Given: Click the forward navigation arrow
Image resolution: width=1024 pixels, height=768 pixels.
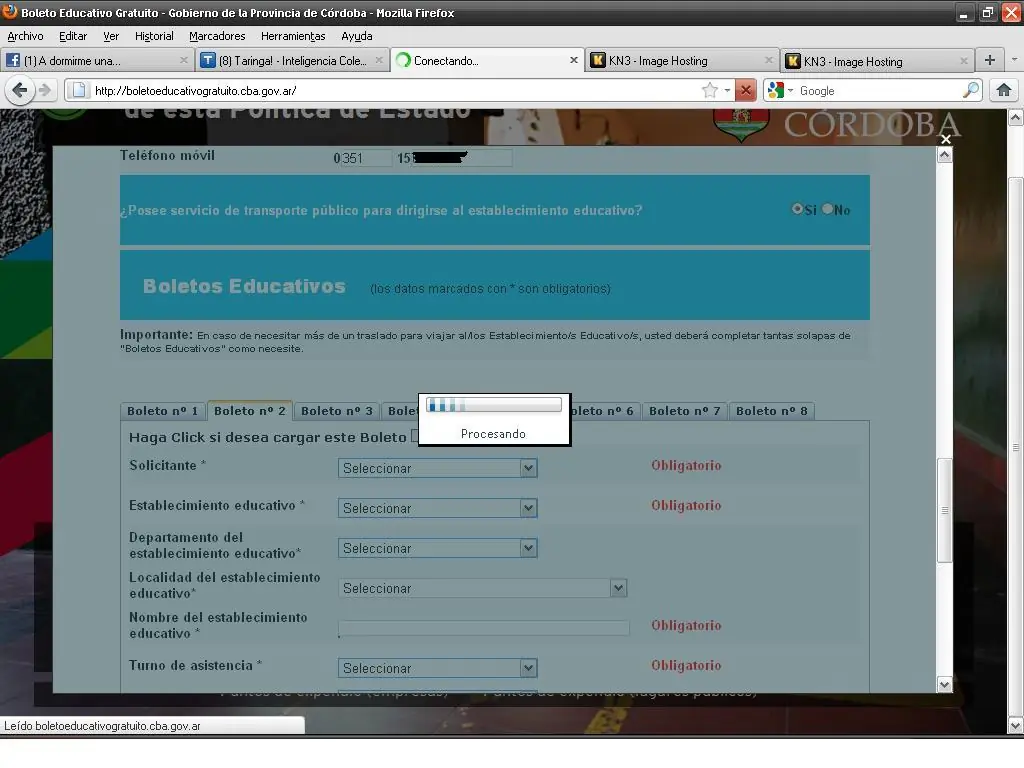Looking at the screenshot, I should click(44, 90).
